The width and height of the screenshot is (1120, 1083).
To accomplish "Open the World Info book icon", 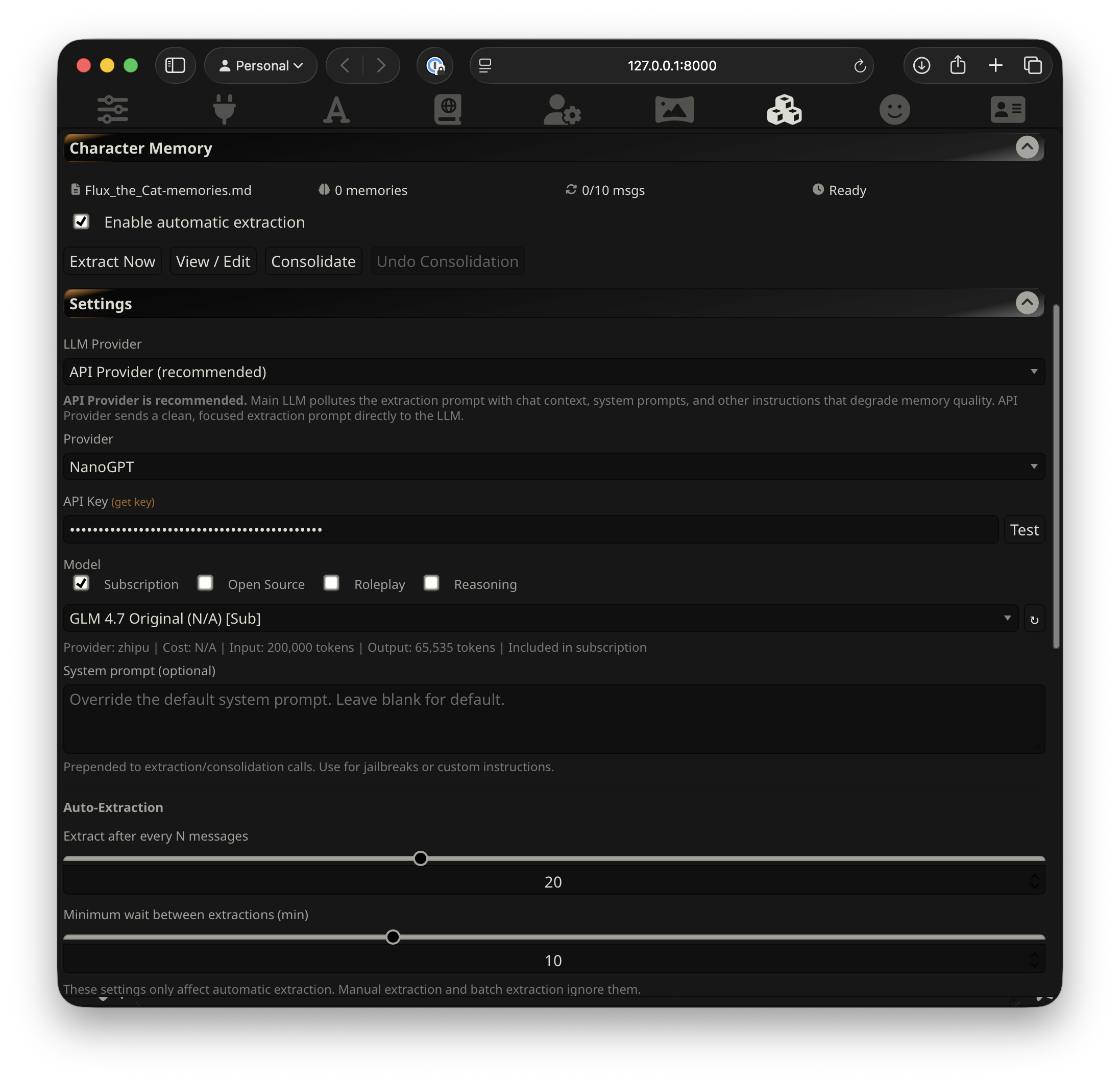I will click(448, 109).
